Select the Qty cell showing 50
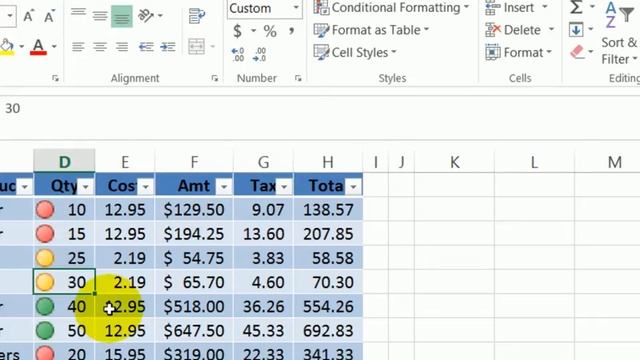Image resolution: width=640 pixels, height=360 pixels. pos(64,331)
